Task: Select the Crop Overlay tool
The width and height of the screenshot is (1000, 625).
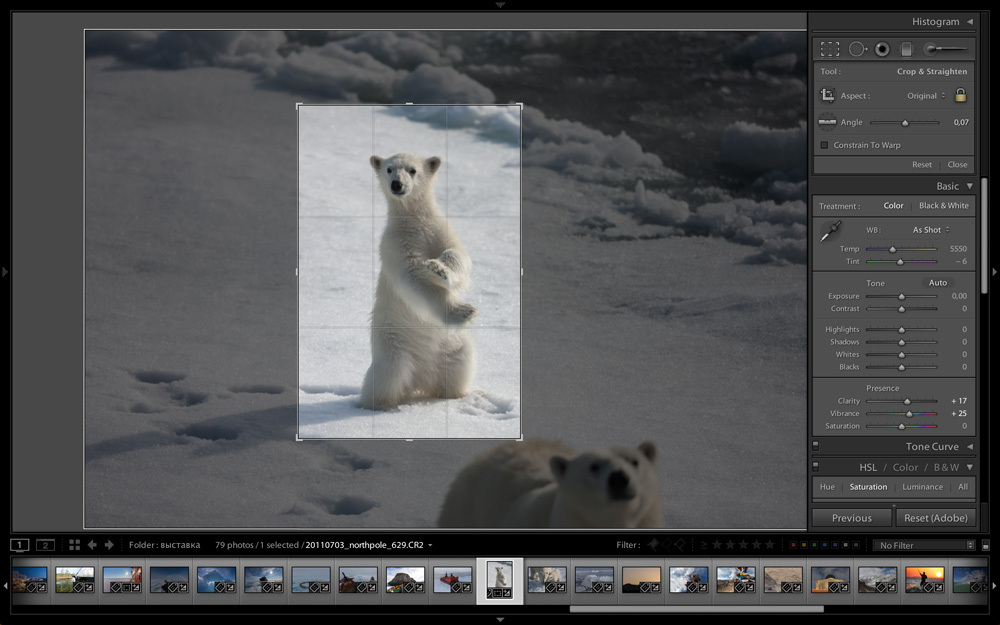Action: point(830,48)
